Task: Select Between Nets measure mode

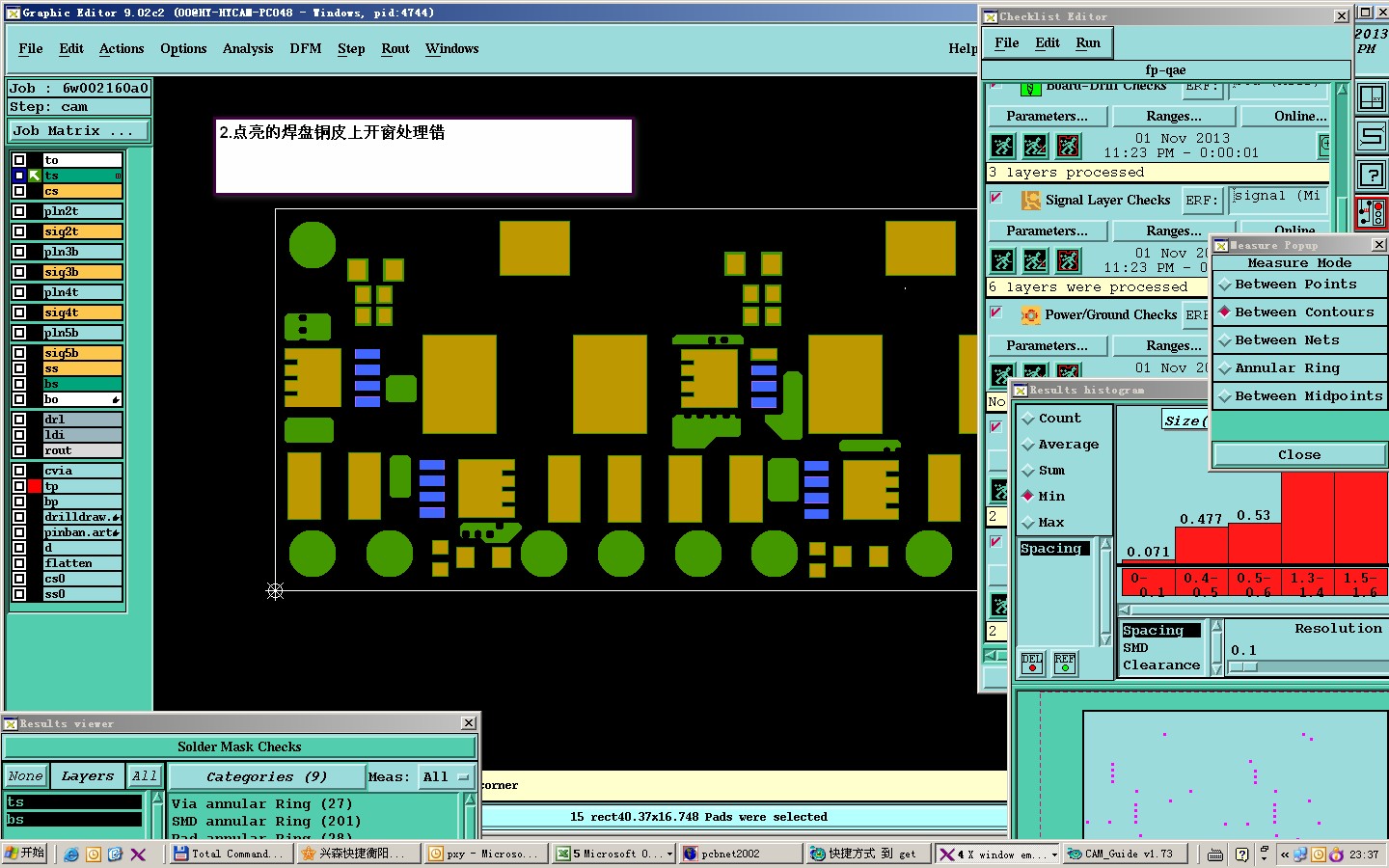Action: pos(1298,340)
